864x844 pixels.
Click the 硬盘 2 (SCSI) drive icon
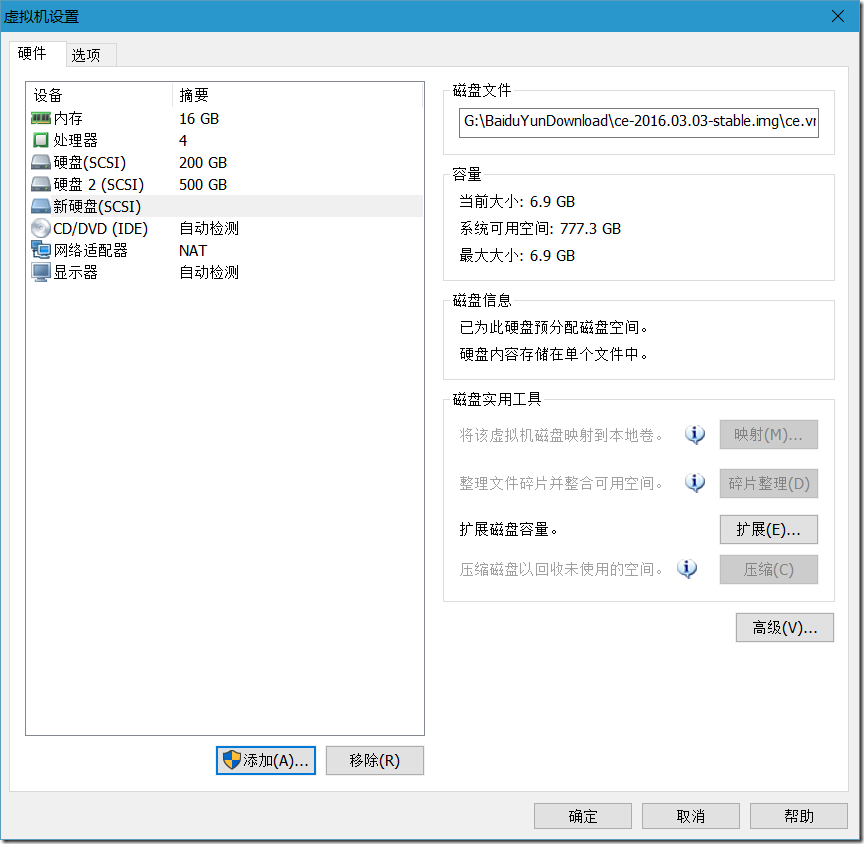click(41, 184)
